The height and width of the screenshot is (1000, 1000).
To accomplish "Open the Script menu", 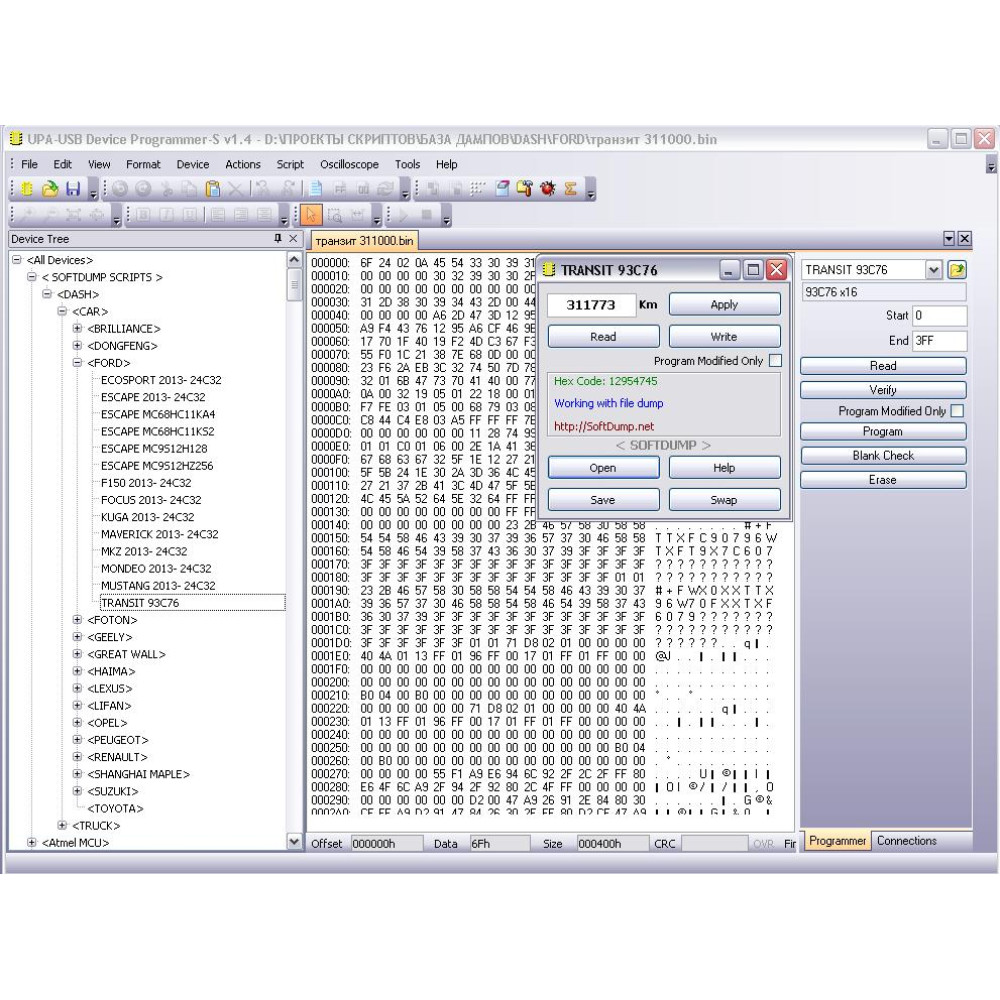I will pos(290,165).
